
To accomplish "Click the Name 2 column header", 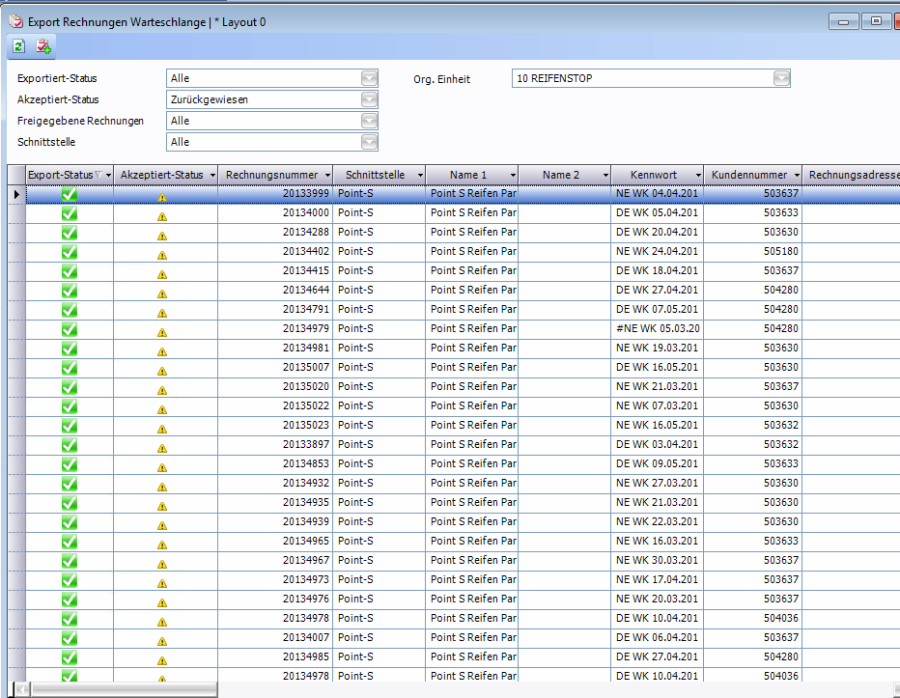I will [x=560, y=175].
